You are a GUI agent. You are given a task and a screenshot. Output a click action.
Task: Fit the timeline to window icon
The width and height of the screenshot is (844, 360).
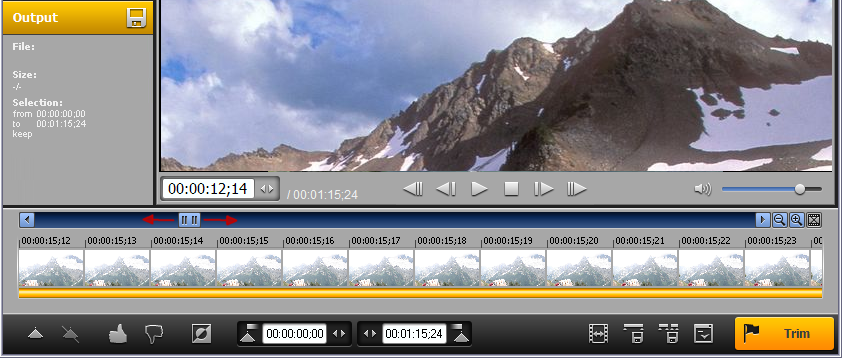point(814,220)
